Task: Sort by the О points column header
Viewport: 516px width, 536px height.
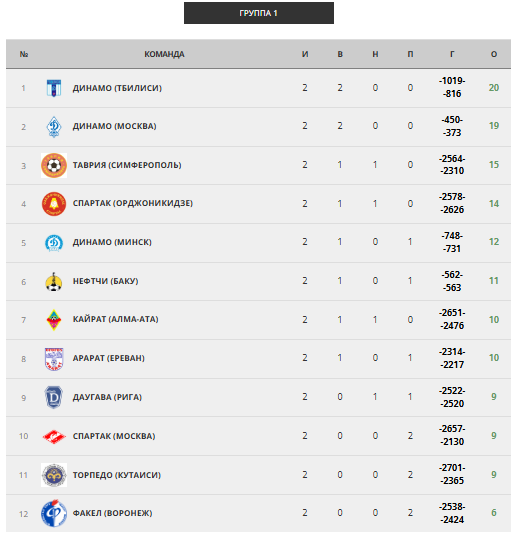Action: pyautogui.click(x=494, y=54)
